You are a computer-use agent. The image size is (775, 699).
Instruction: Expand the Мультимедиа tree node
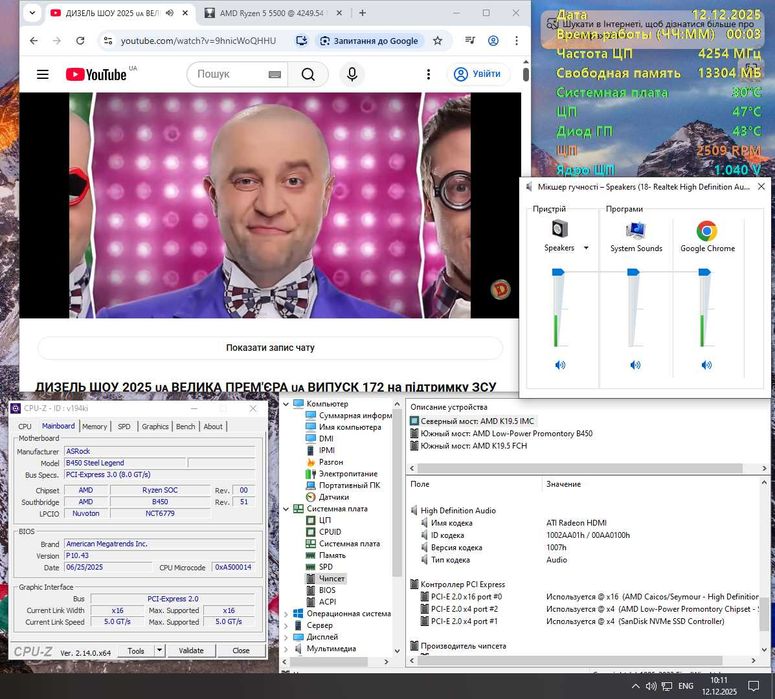click(x=286, y=649)
